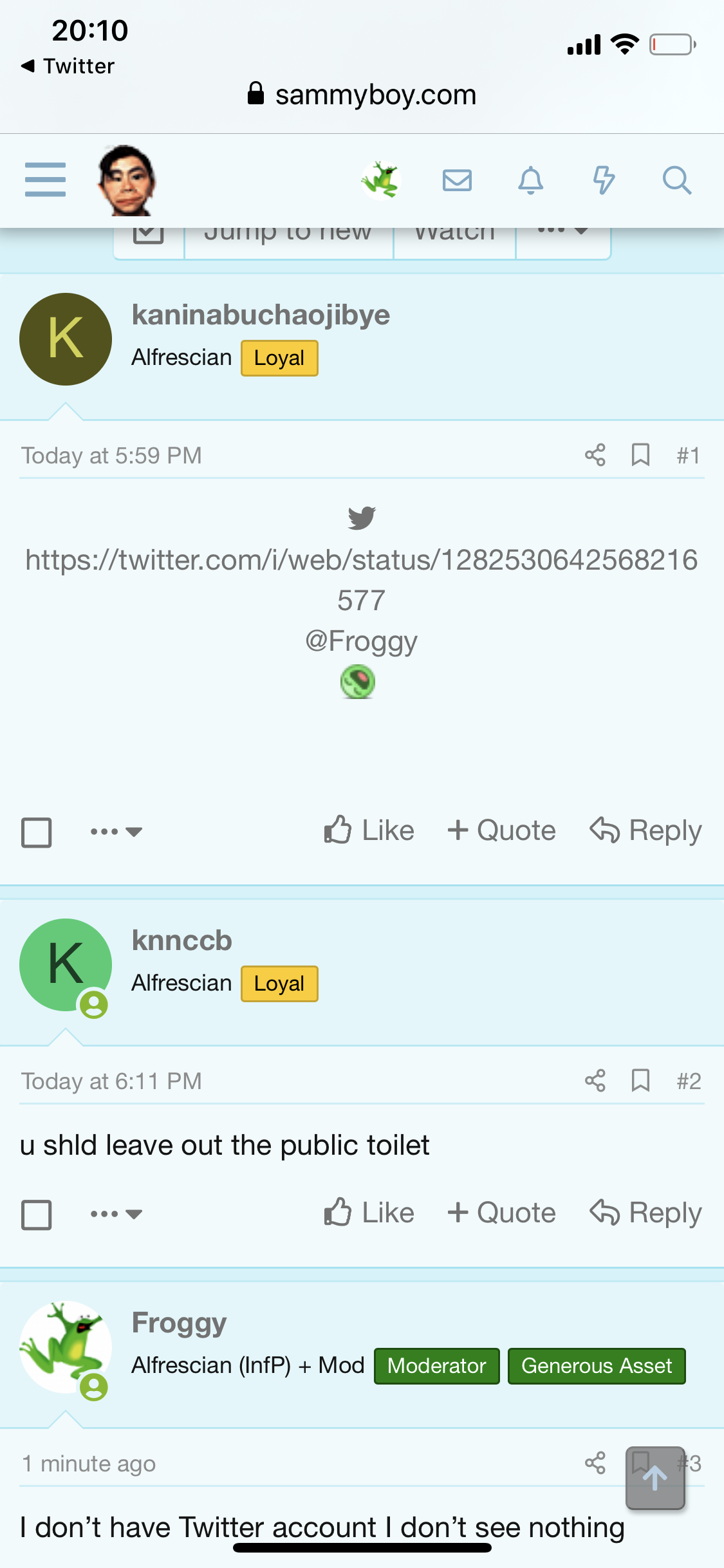The height and width of the screenshot is (1568, 724).
Task: Quote knnccb's public toilet post
Action: point(501,1213)
